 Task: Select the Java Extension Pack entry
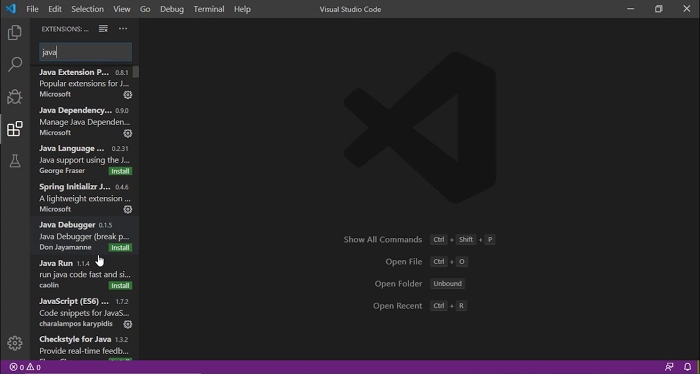(84, 83)
